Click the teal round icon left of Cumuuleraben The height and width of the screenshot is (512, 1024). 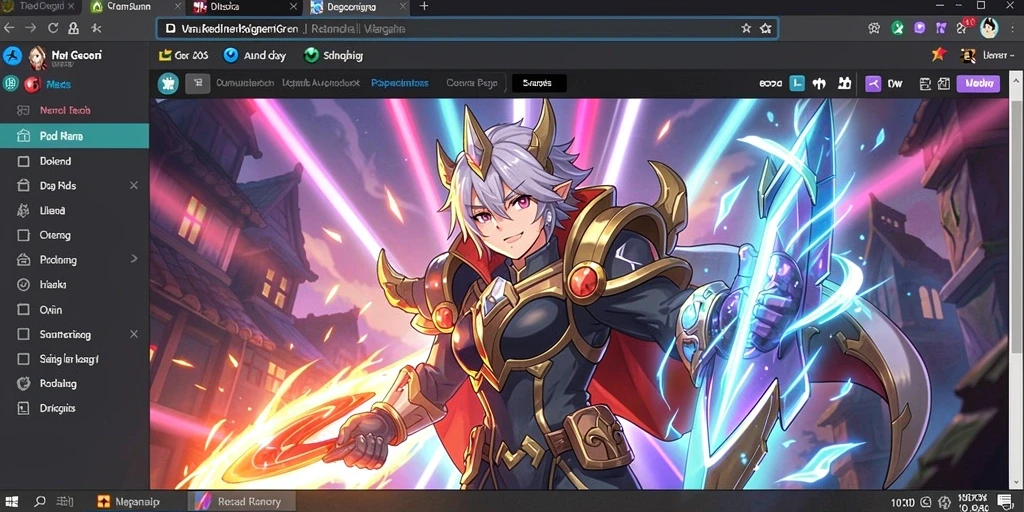(x=168, y=84)
